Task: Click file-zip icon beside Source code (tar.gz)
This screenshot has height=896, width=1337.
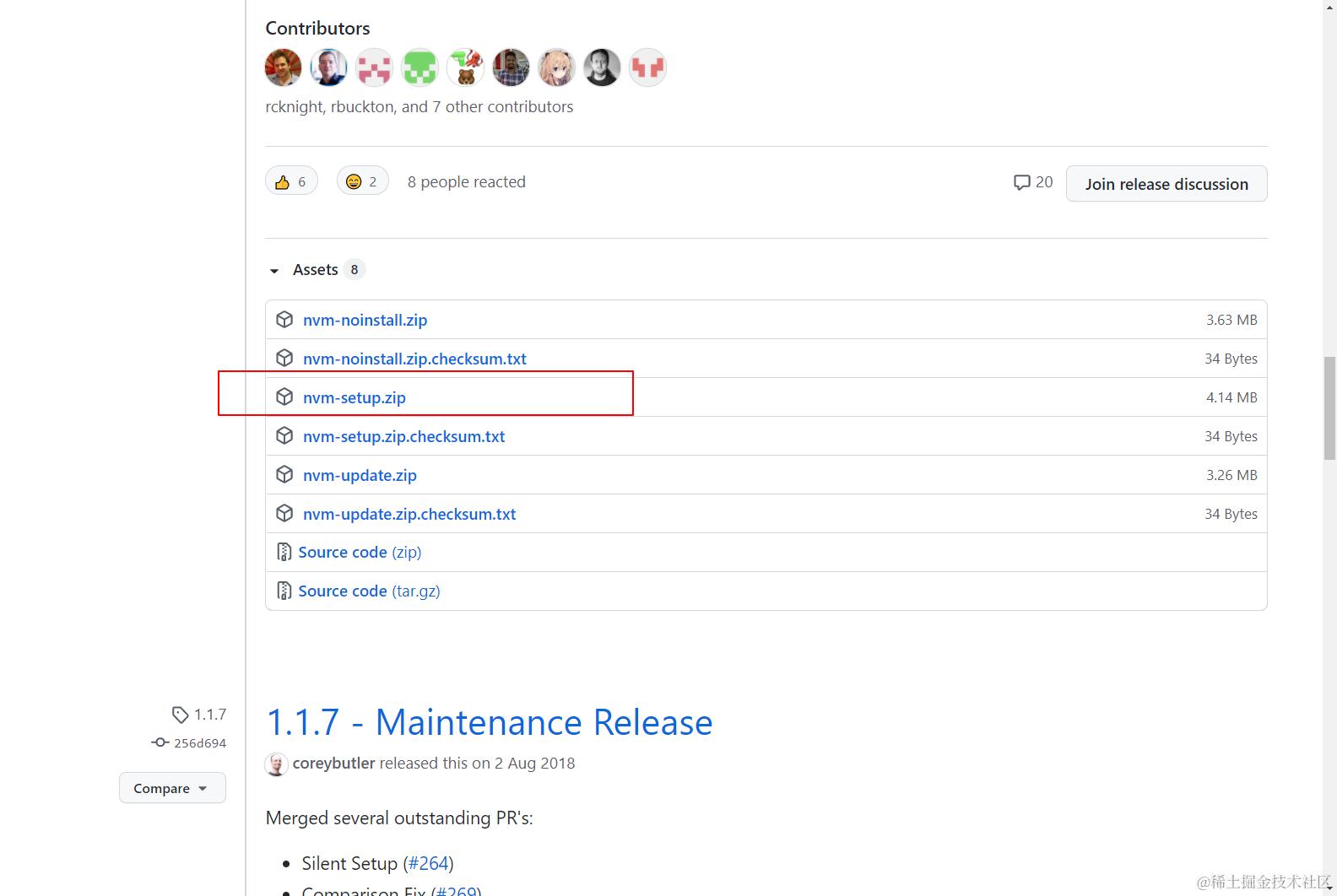Action: click(284, 591)
